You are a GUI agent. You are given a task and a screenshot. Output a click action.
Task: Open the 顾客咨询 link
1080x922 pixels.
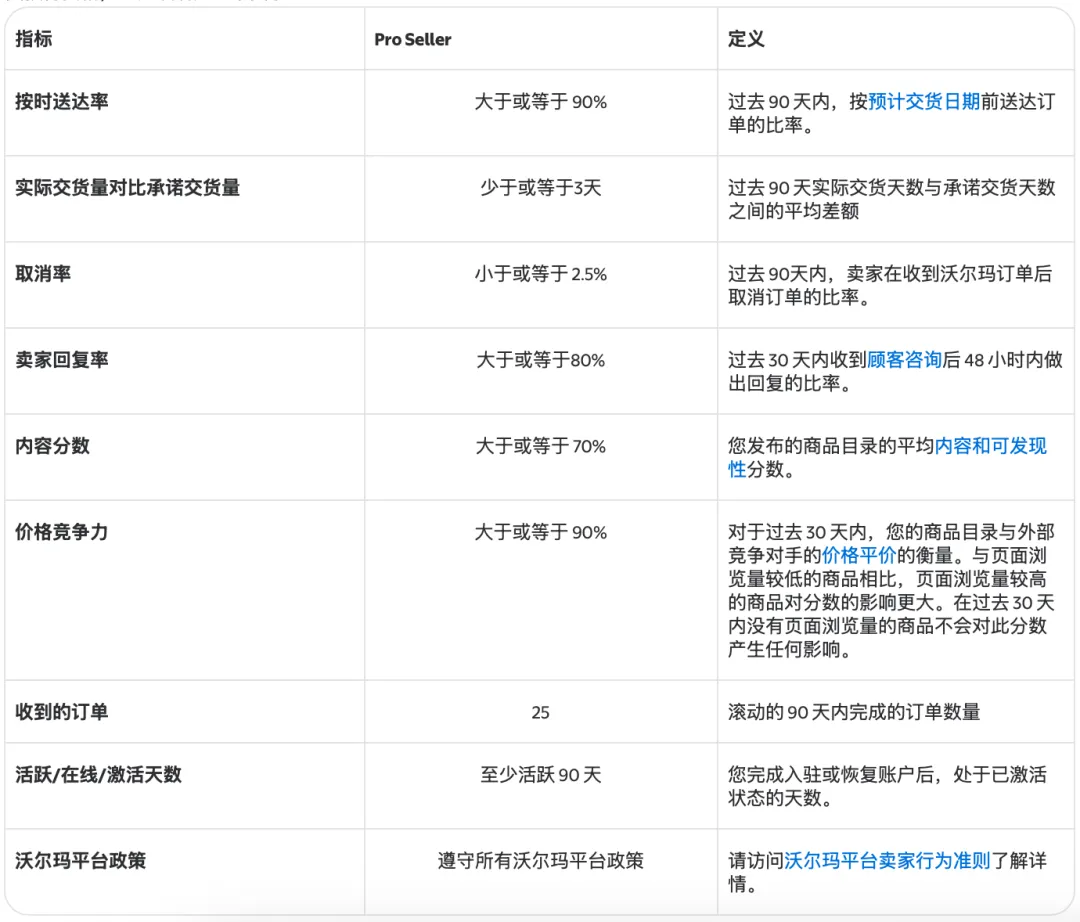pos(904,360)
